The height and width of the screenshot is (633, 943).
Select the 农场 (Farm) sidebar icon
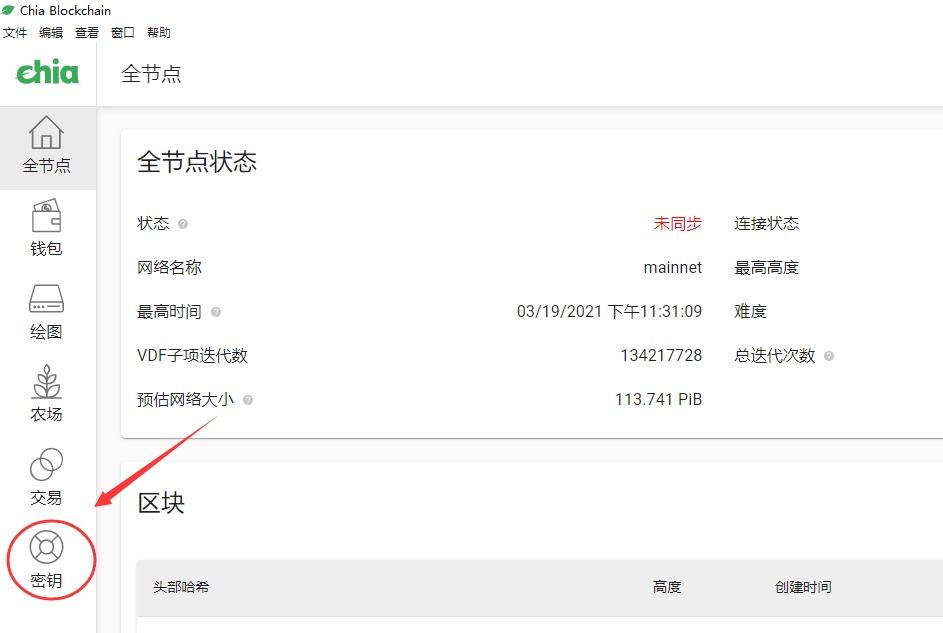click(46, 392)
